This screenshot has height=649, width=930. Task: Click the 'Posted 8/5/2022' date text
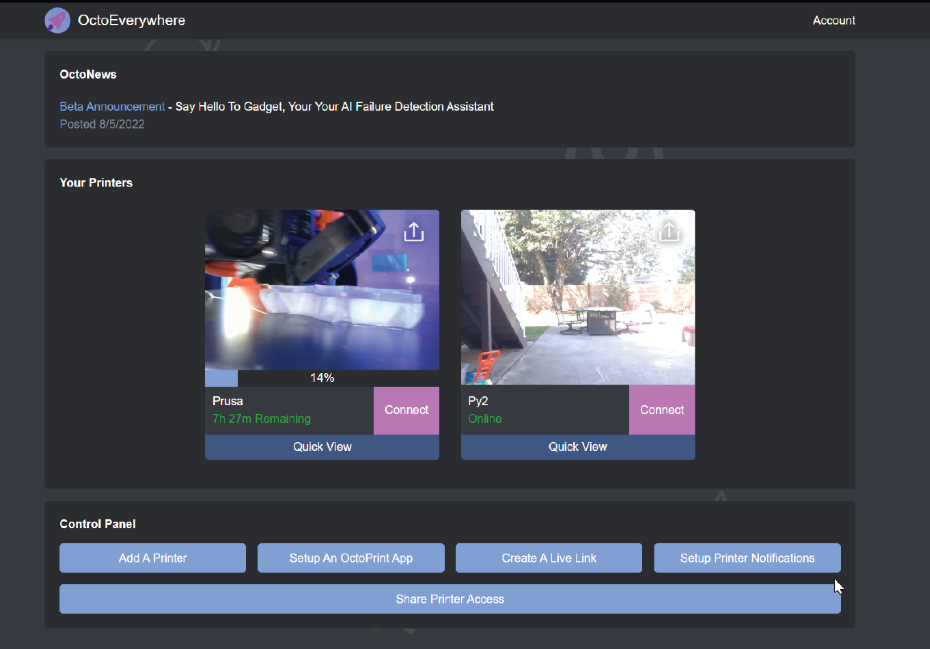coord(102,124)
